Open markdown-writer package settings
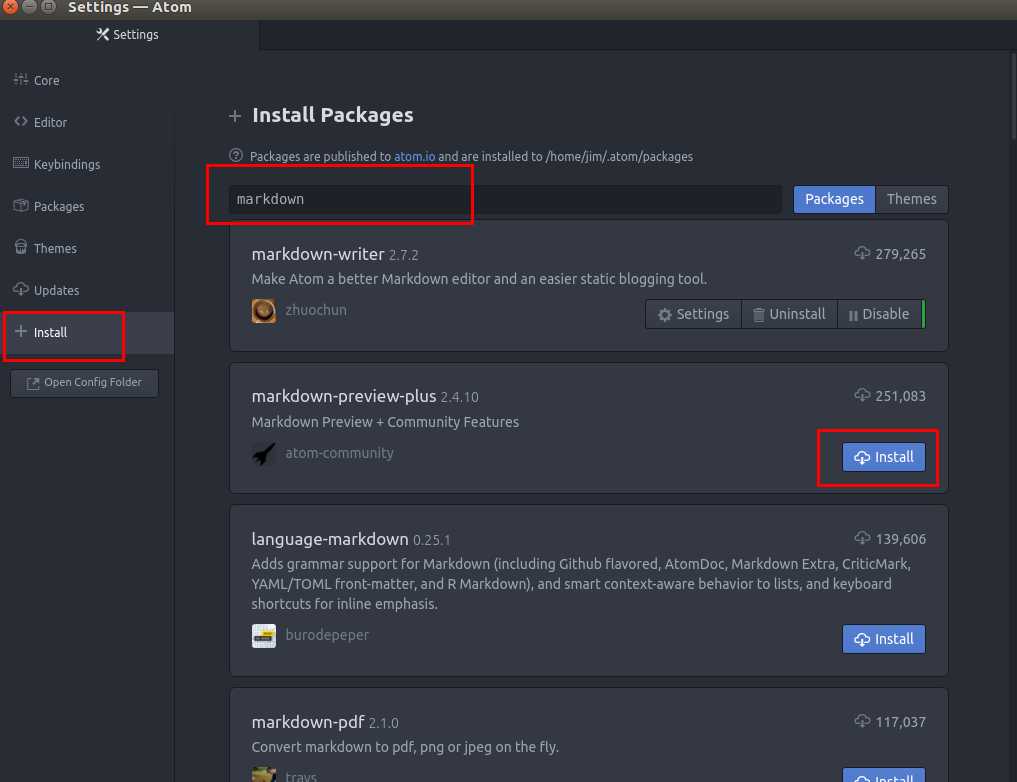This screenshot has height=782, width=1017. [693, 314]
